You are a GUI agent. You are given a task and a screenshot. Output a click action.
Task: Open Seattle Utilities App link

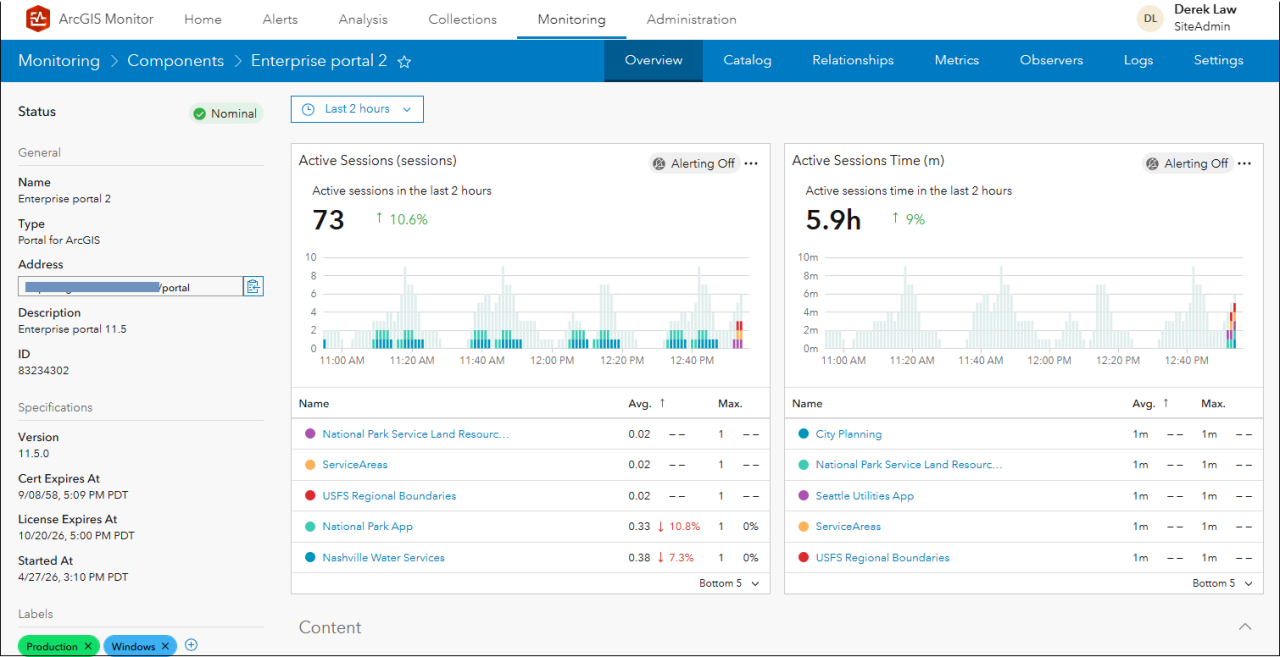point(865,496)
